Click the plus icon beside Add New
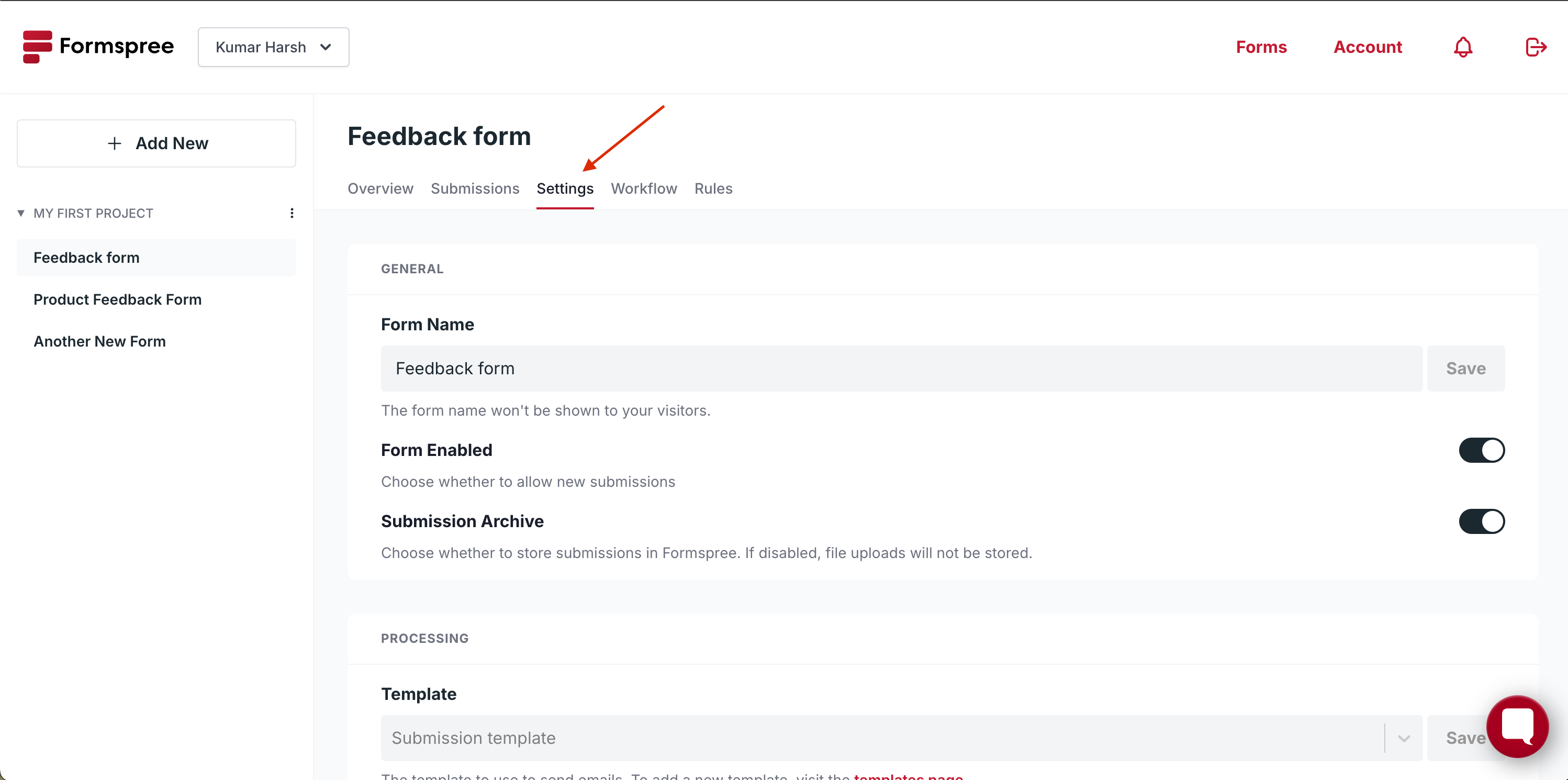Image resolution: width=1568 pixels, height=780 pixels. point(114,143)
